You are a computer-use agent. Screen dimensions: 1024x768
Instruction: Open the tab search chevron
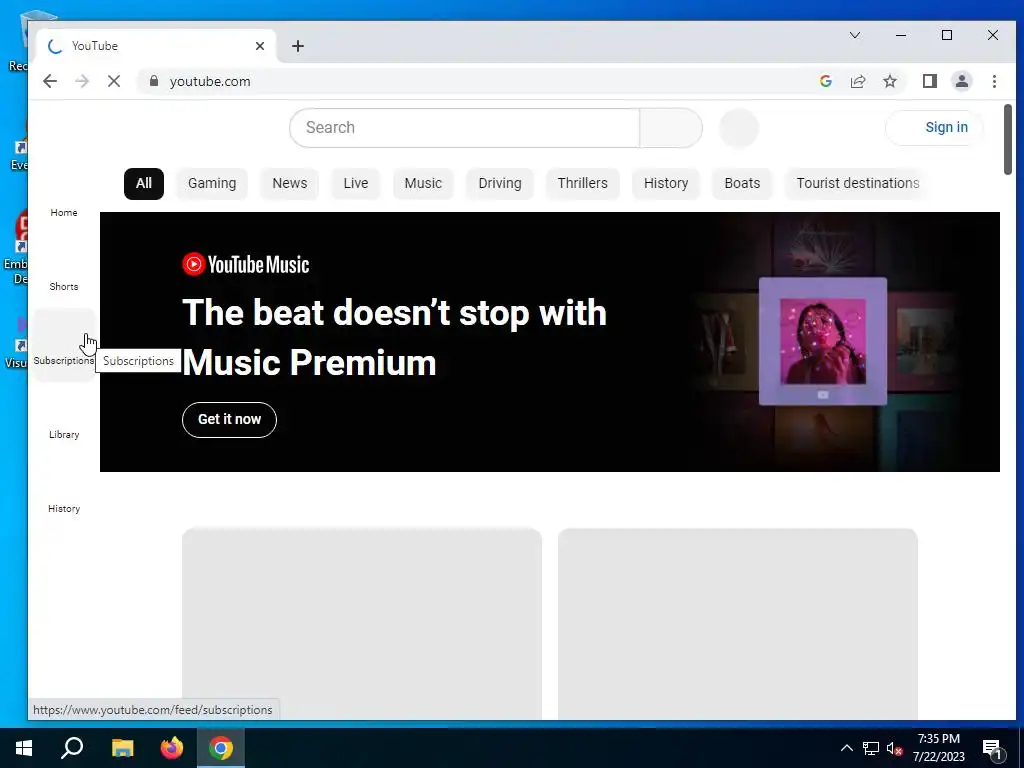854,35
